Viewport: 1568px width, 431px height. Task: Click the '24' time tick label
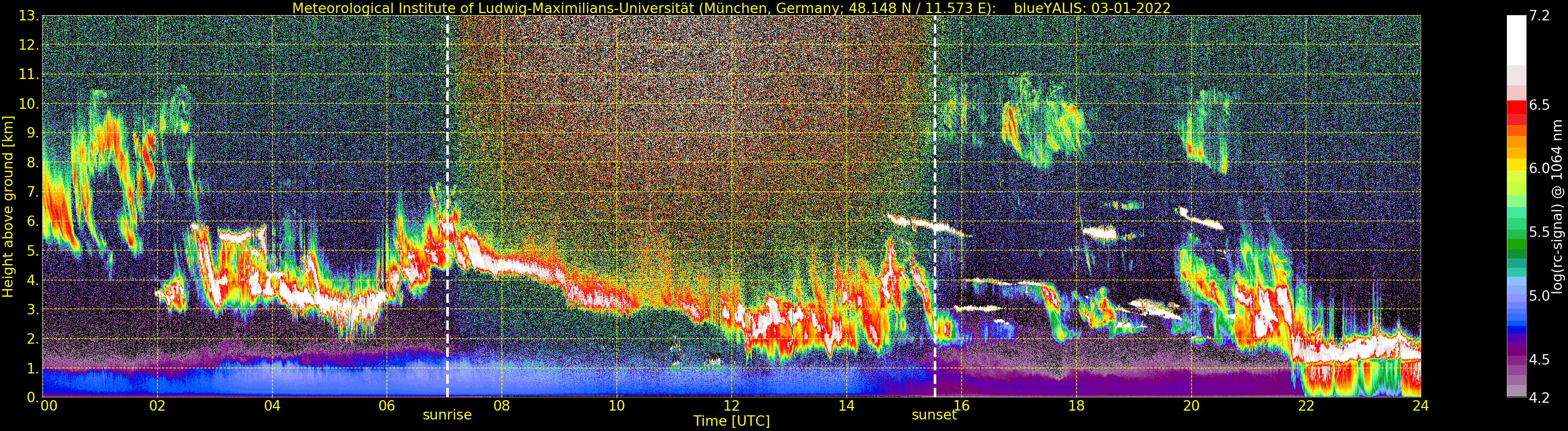coord(1421,406)
